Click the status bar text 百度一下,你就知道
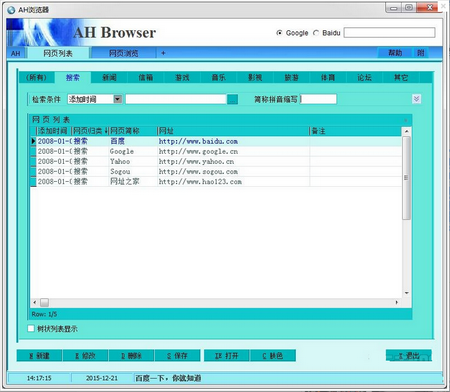The height and width of the screenshot is (392, 450). pos(168,378)
